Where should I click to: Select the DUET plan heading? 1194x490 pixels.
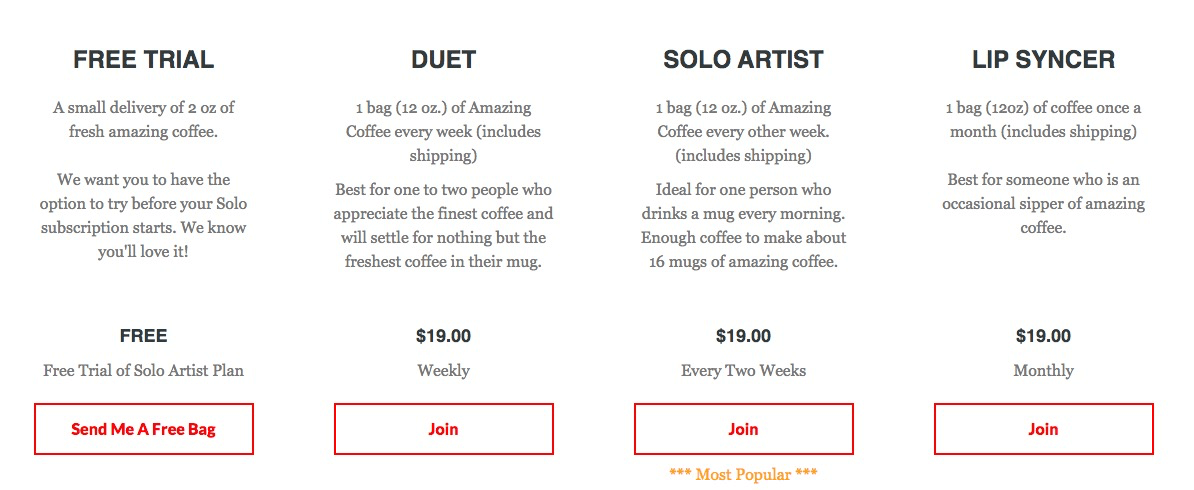click(443, 59)
